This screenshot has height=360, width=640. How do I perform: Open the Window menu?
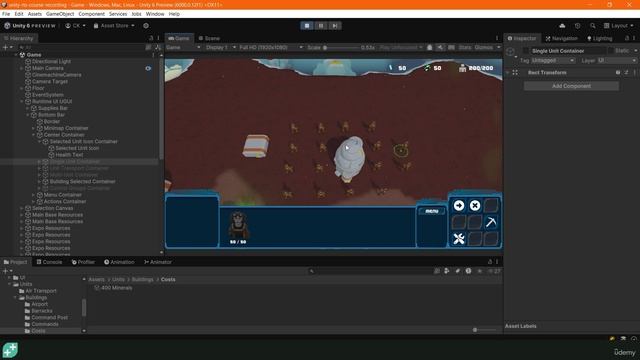tap(155, 14)
